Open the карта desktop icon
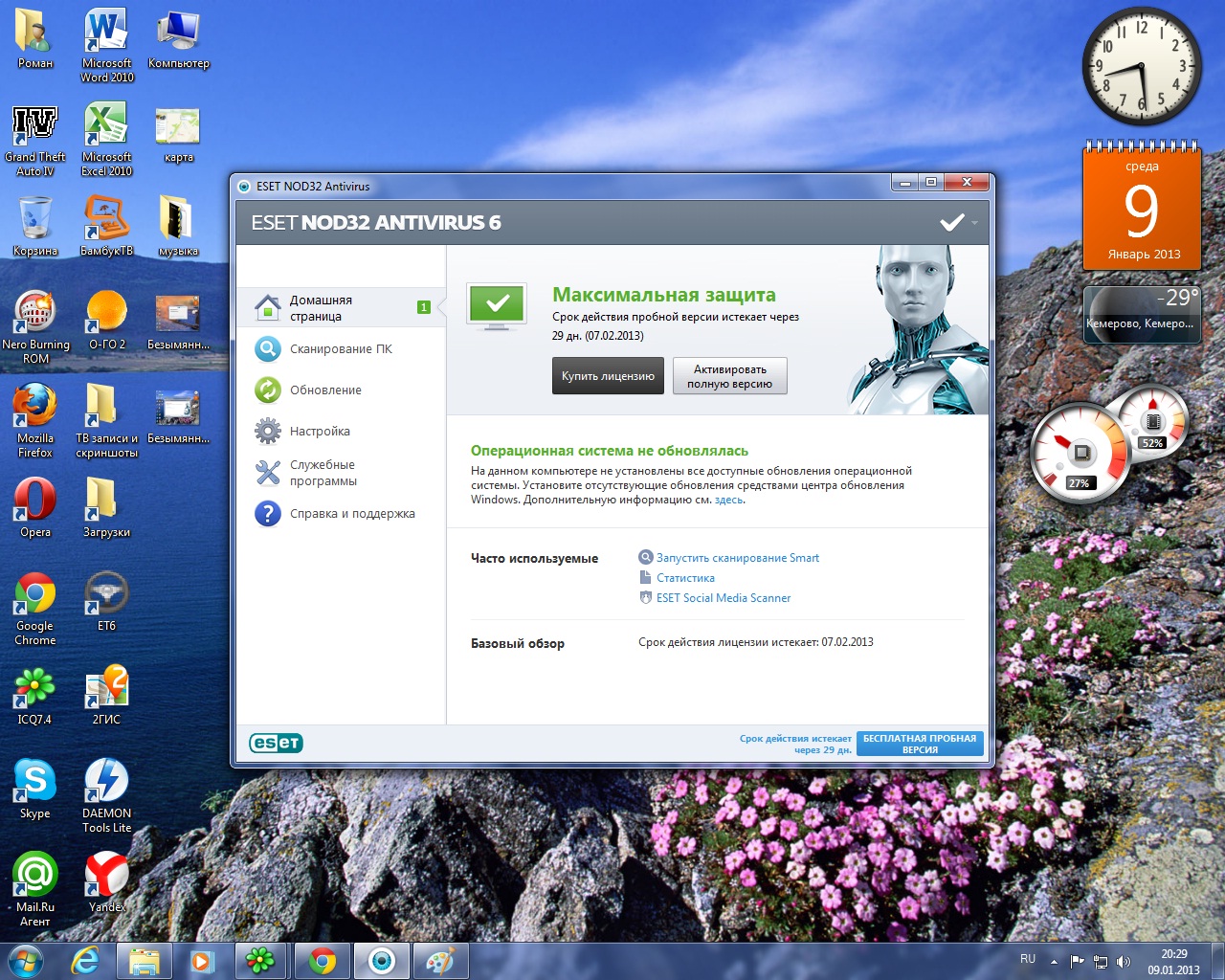 178,135
